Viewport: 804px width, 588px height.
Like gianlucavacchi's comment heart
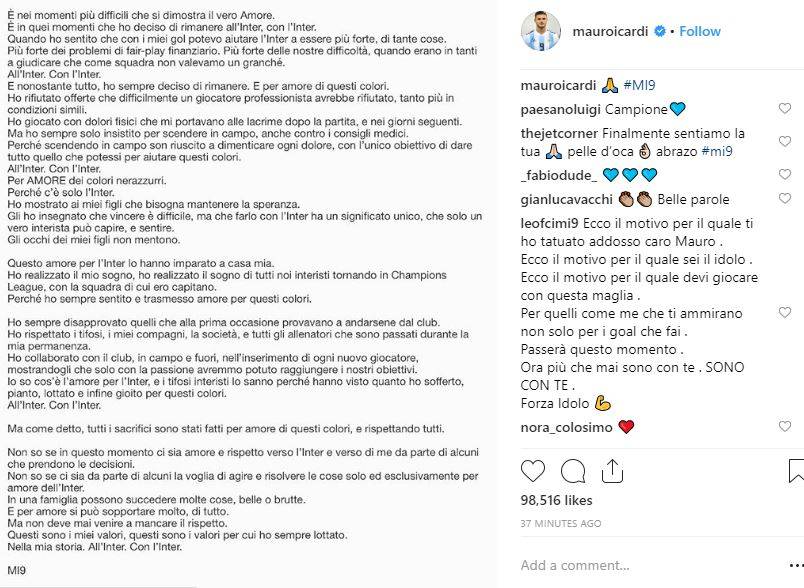pos(785,199)
